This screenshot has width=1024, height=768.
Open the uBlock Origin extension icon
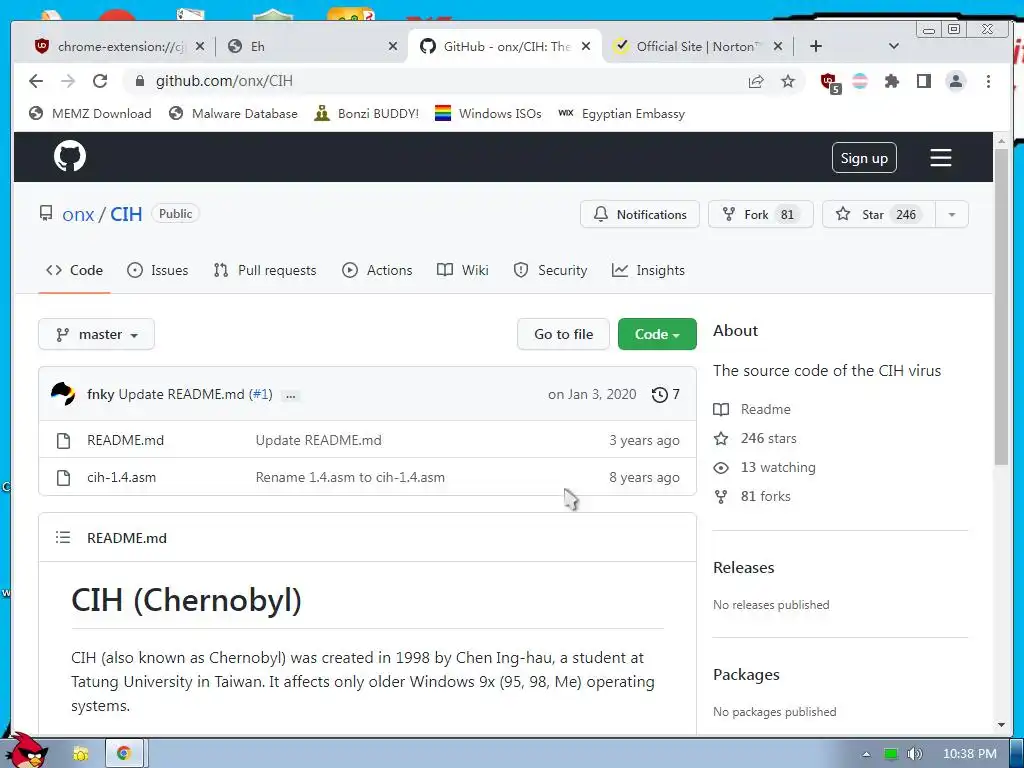coord(830,83)
